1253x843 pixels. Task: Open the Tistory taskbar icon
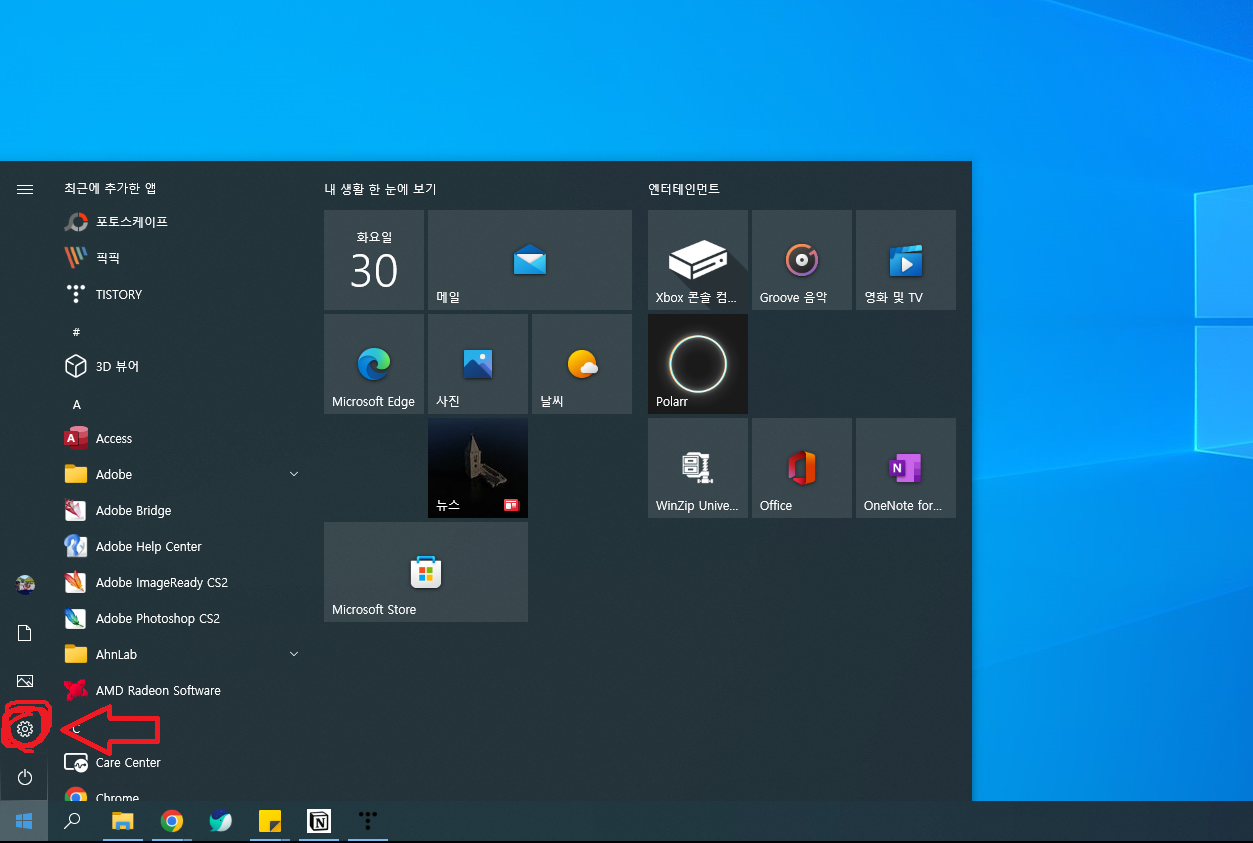pos(368,821)
